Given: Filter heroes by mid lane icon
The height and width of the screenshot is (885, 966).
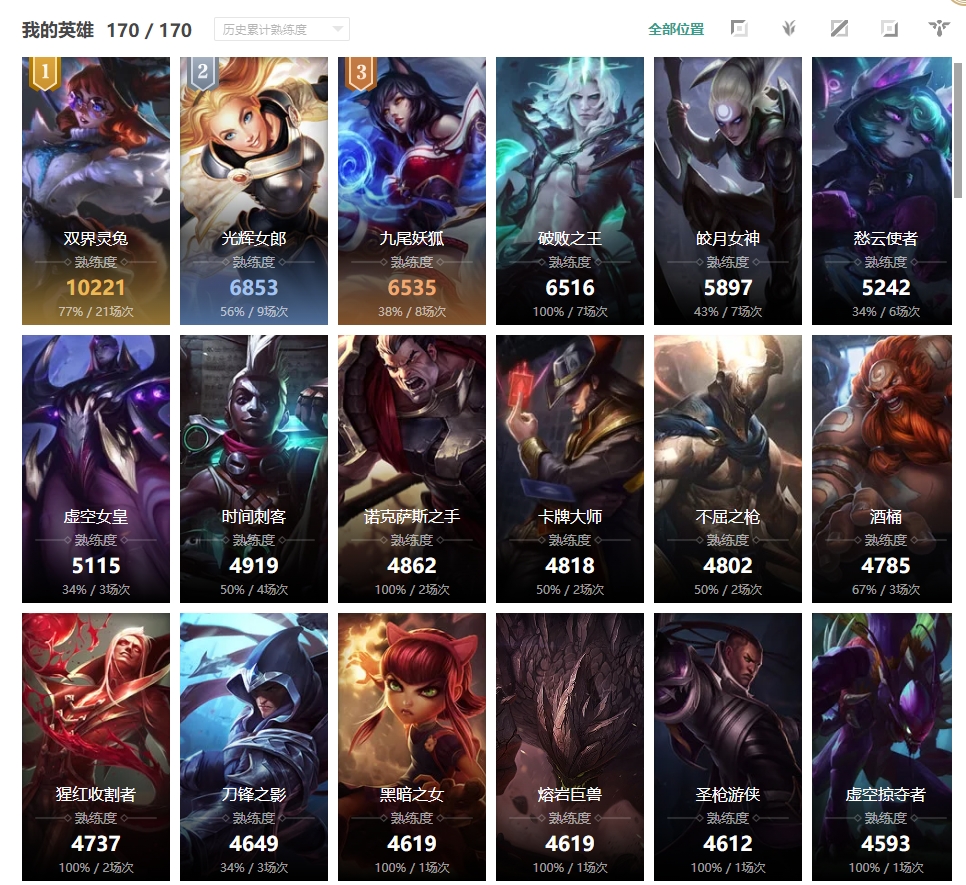Looking at the screenshot, I should coord(839,28).
